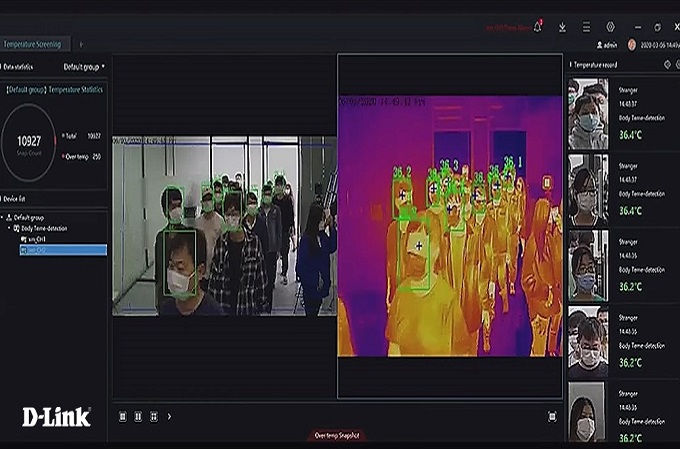Select the third layout icon below video

pos(153,416)
